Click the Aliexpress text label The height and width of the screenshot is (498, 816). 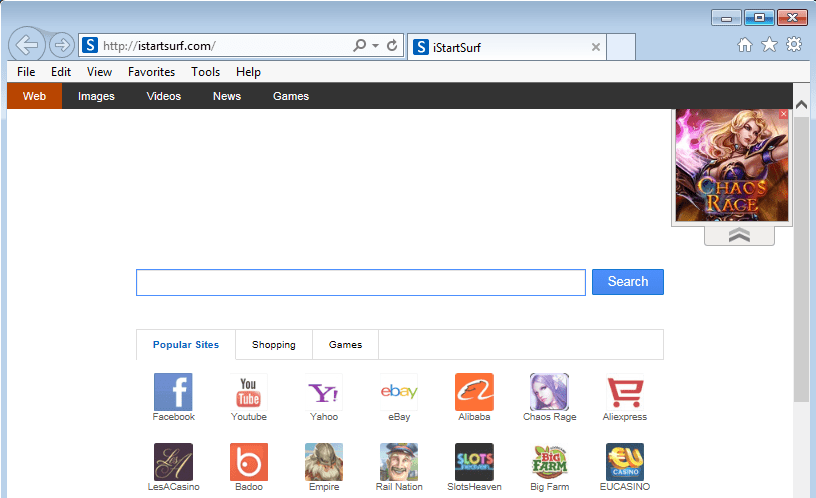624,417
